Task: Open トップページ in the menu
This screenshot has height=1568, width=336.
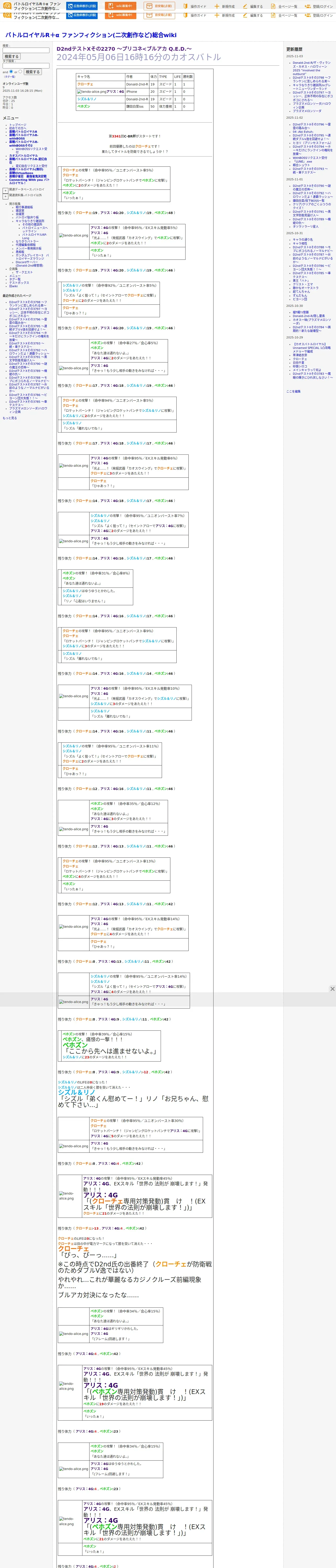Action: click(x=18, y=125)
